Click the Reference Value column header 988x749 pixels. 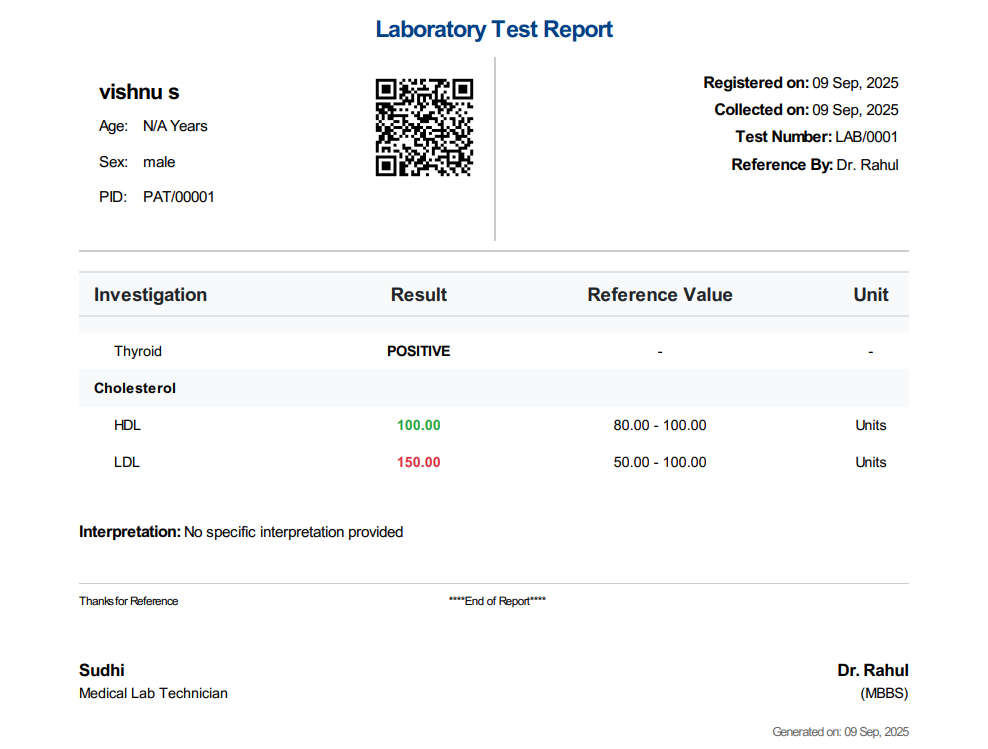point(659,294)
